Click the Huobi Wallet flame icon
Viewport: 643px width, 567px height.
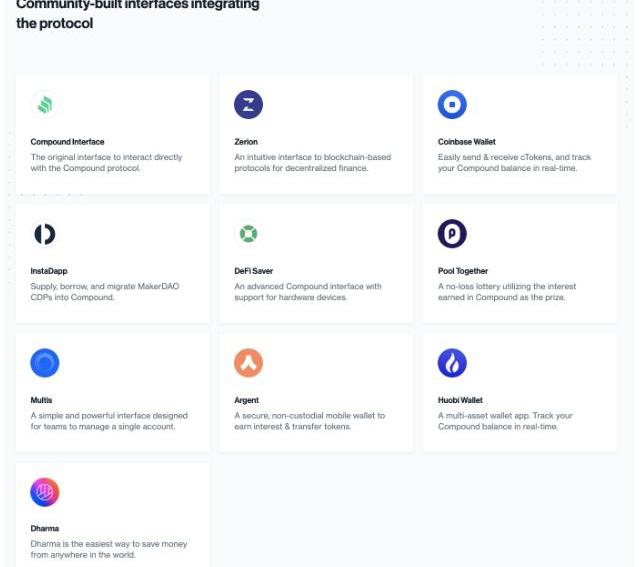[452, 364]
